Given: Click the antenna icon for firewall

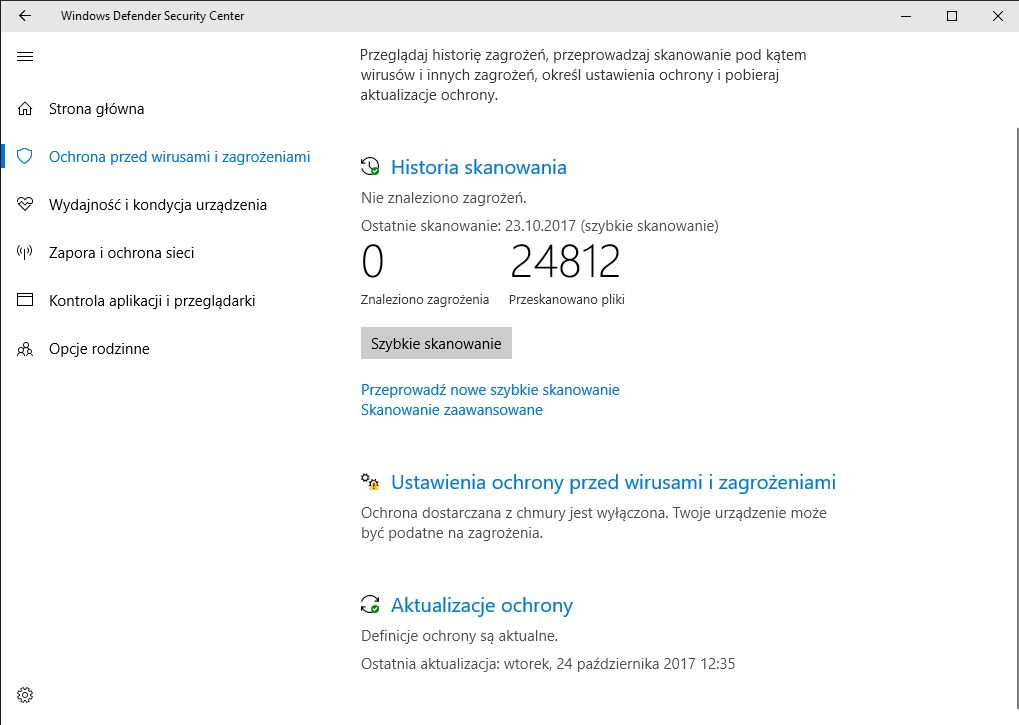Looking at the screenshot, I should 25,253.
